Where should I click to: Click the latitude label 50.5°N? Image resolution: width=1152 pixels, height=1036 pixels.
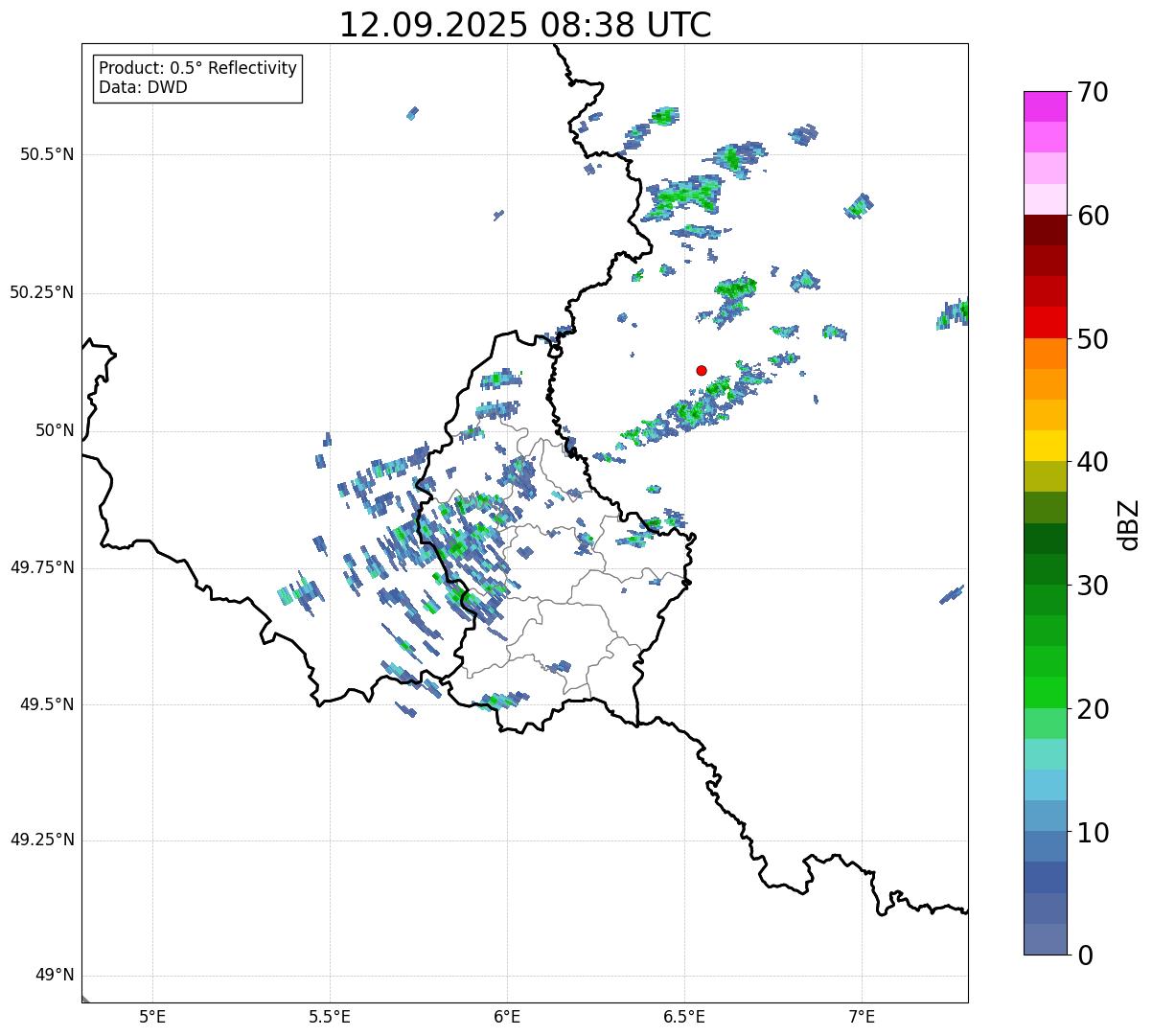click(x=47, y=155)
